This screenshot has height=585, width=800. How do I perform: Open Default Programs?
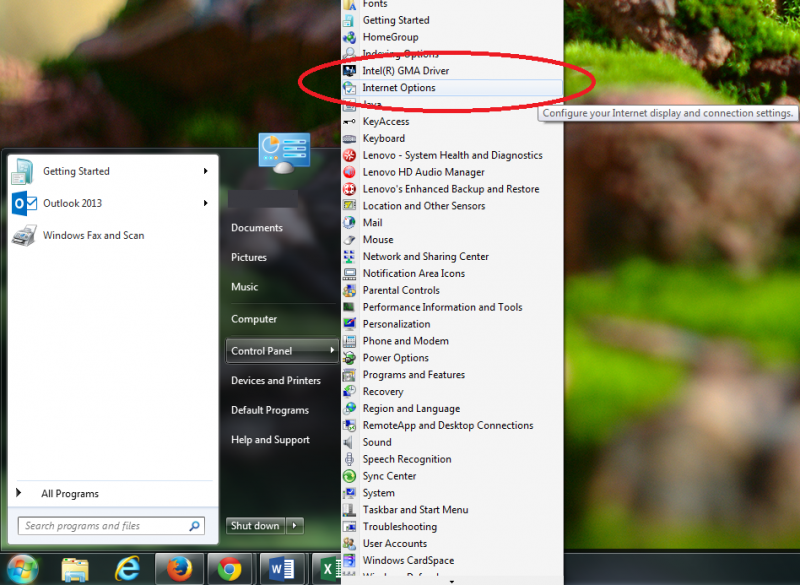coord(270,411)
